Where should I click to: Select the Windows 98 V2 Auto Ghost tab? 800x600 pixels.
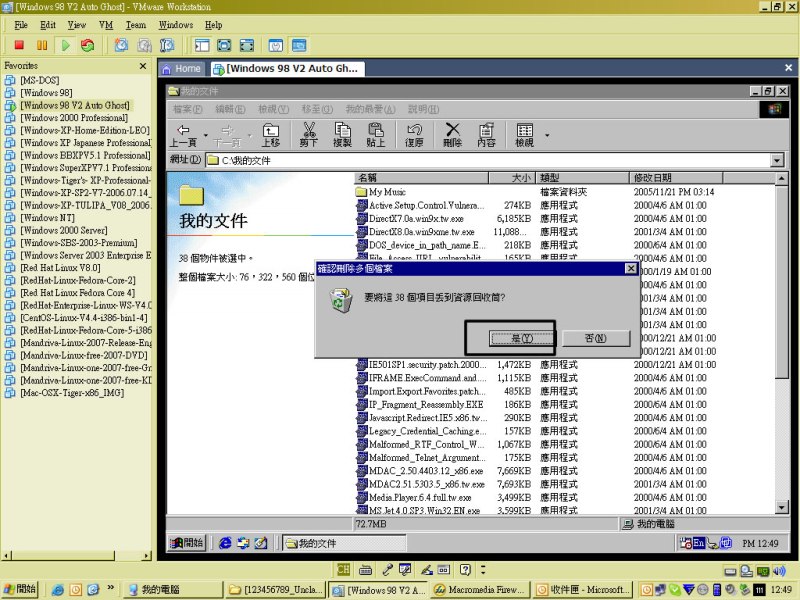coord(287,69)
